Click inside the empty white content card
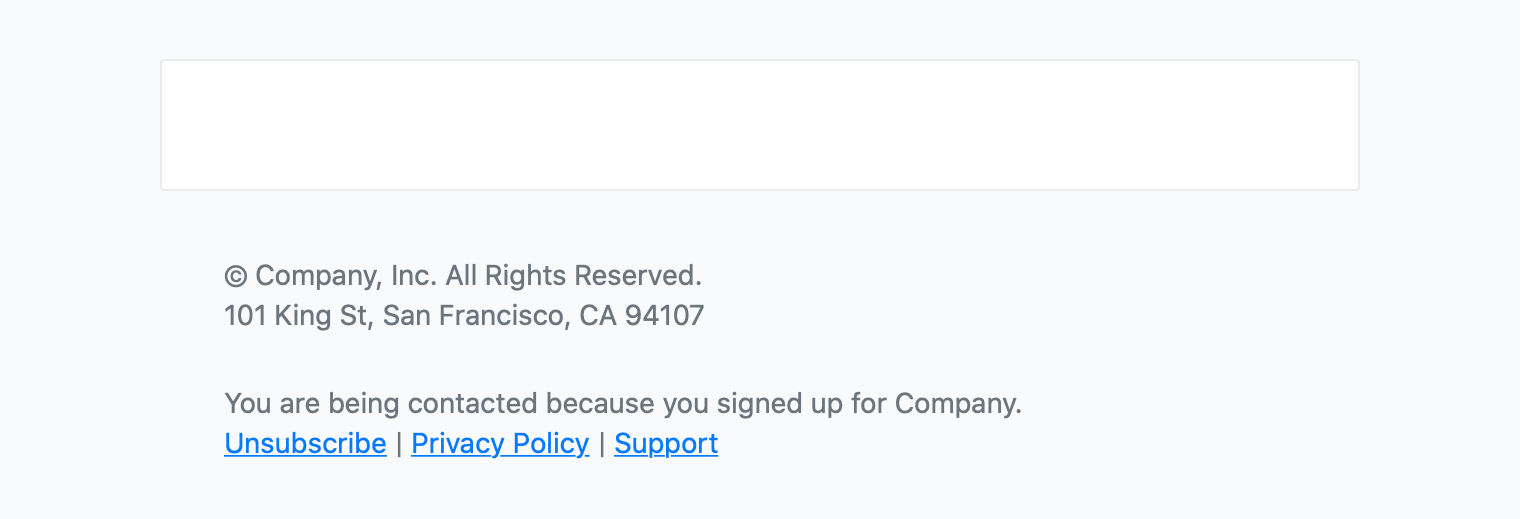The image size is (1520, 519). [x=760, y=125]
